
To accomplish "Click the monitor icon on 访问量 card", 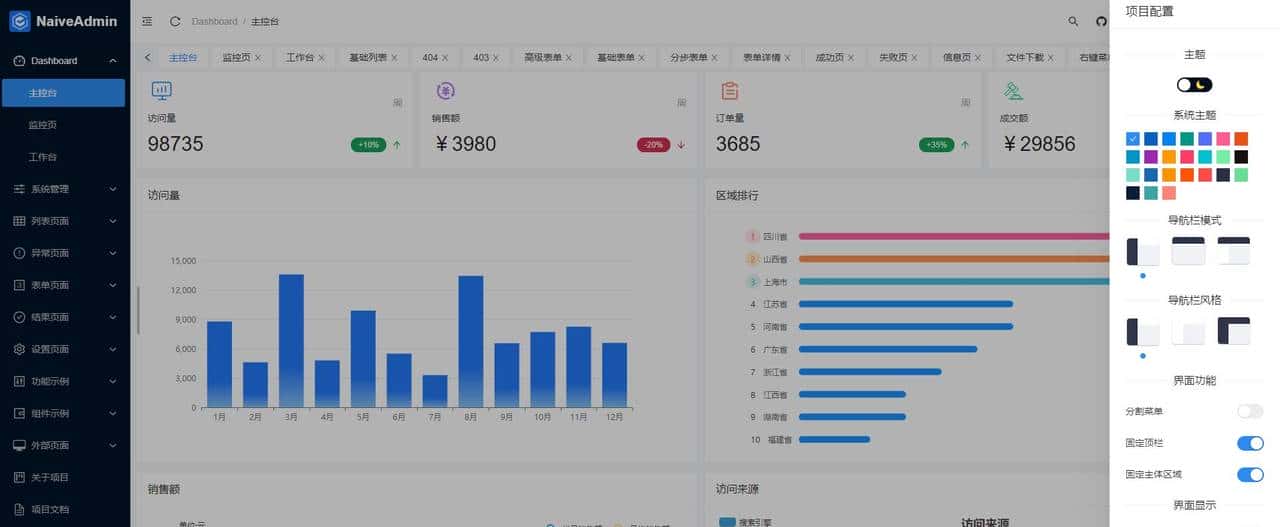I will pyautogui.click(x=161, y=91).
